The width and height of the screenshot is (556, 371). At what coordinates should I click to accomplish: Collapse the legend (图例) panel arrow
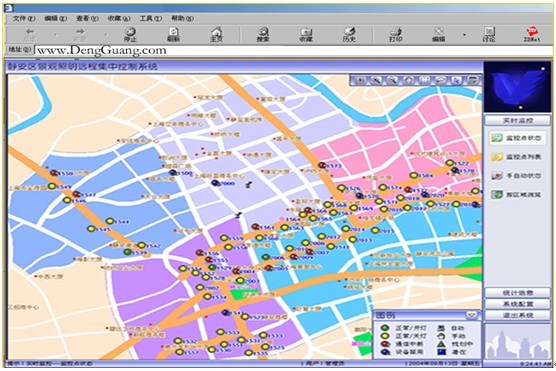point(472,315)
